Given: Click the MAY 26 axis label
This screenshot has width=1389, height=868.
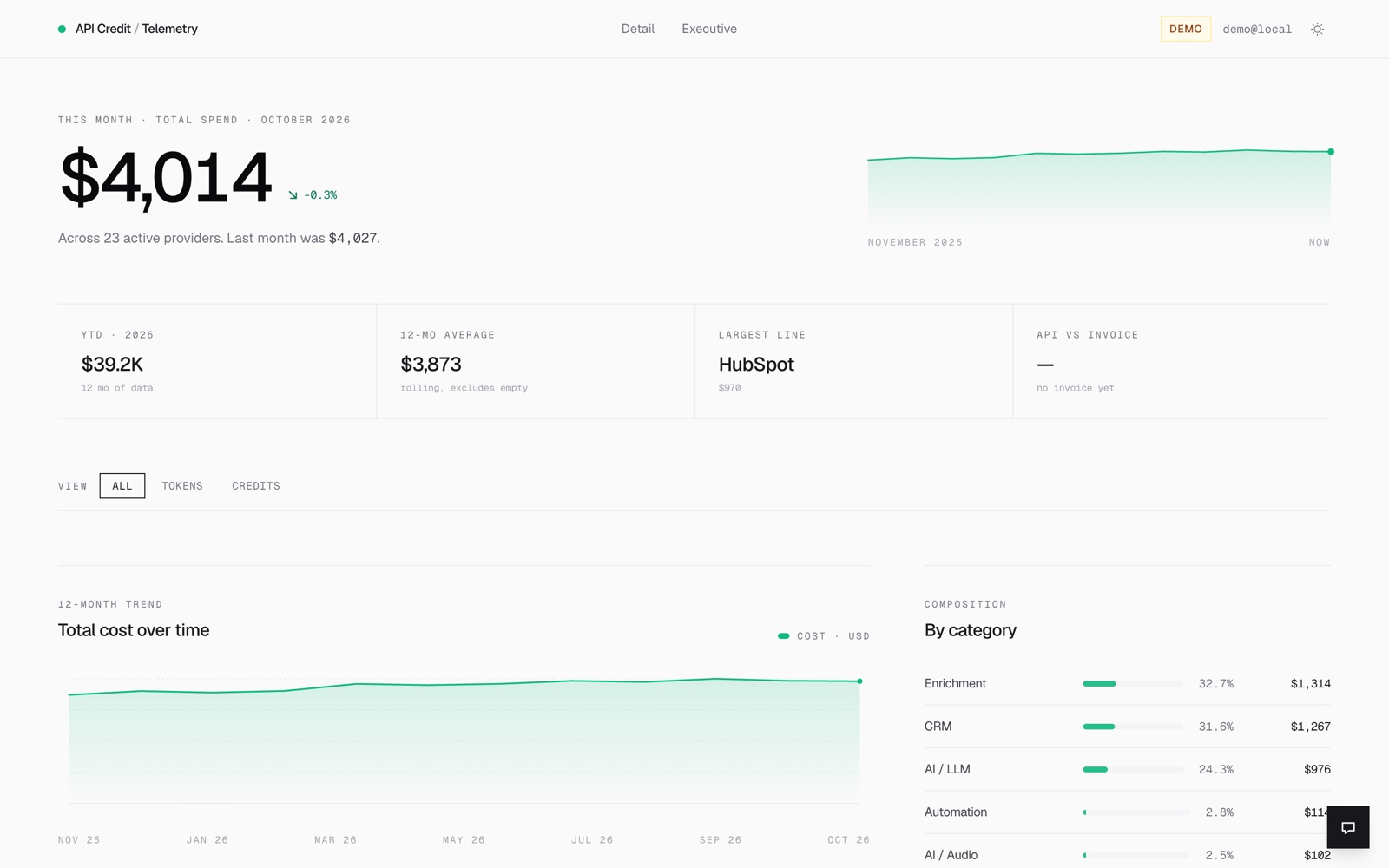Looking at the screenshot, I should (464, 840).
